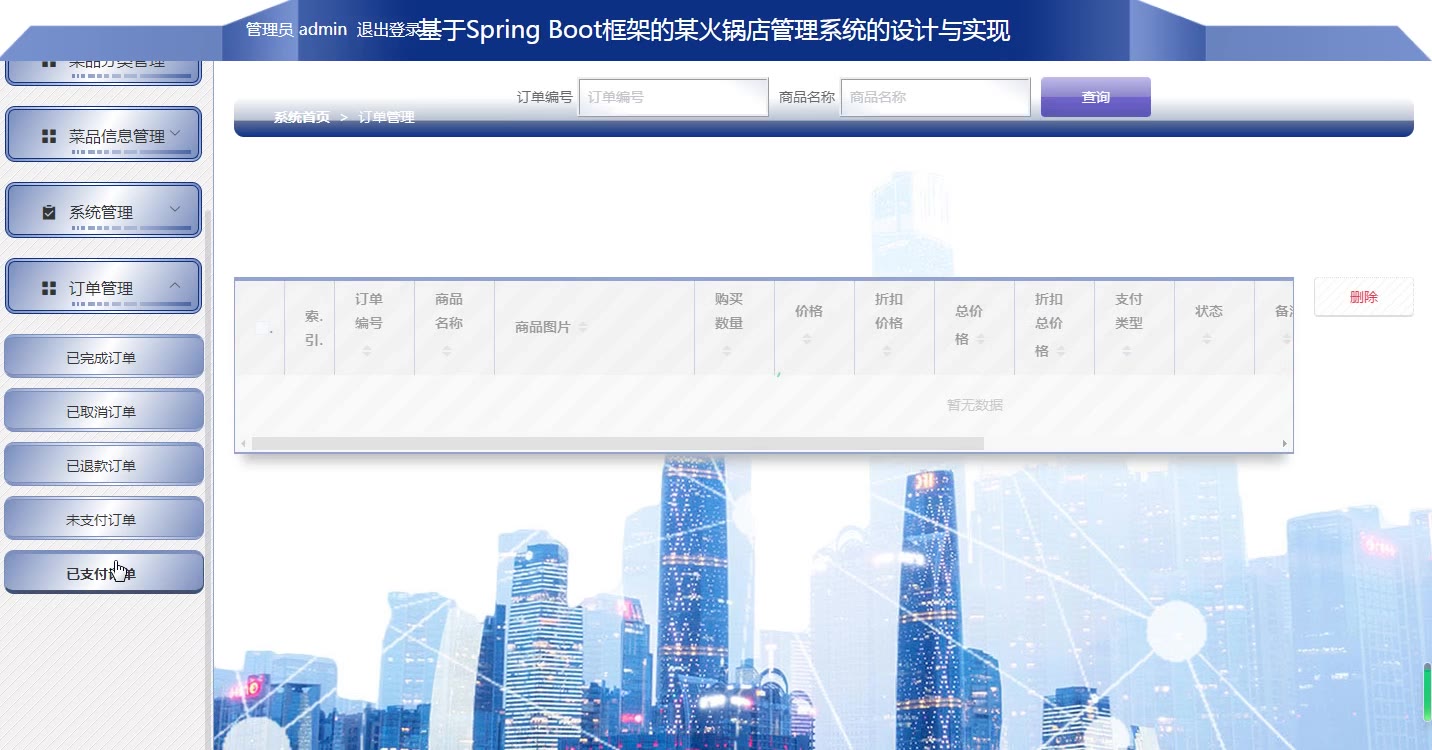Sort the table by 状态 column
The width and height of the screenshot is (1432, 750).
tap(1207, 340)
